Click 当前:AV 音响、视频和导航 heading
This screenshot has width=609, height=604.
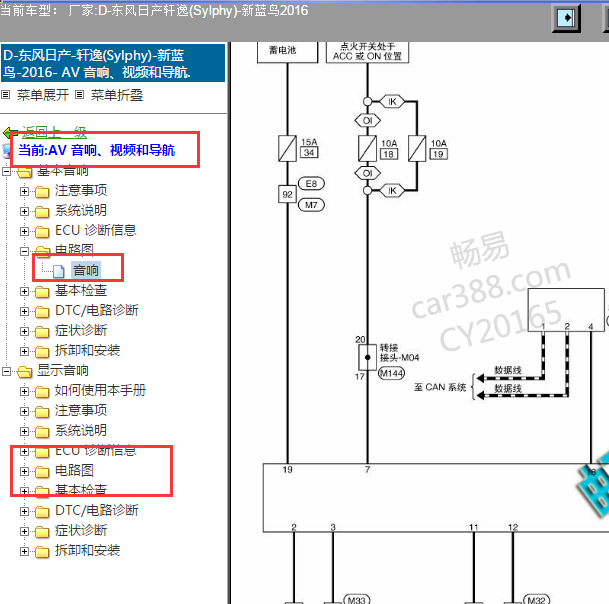(x=97, y=150)
